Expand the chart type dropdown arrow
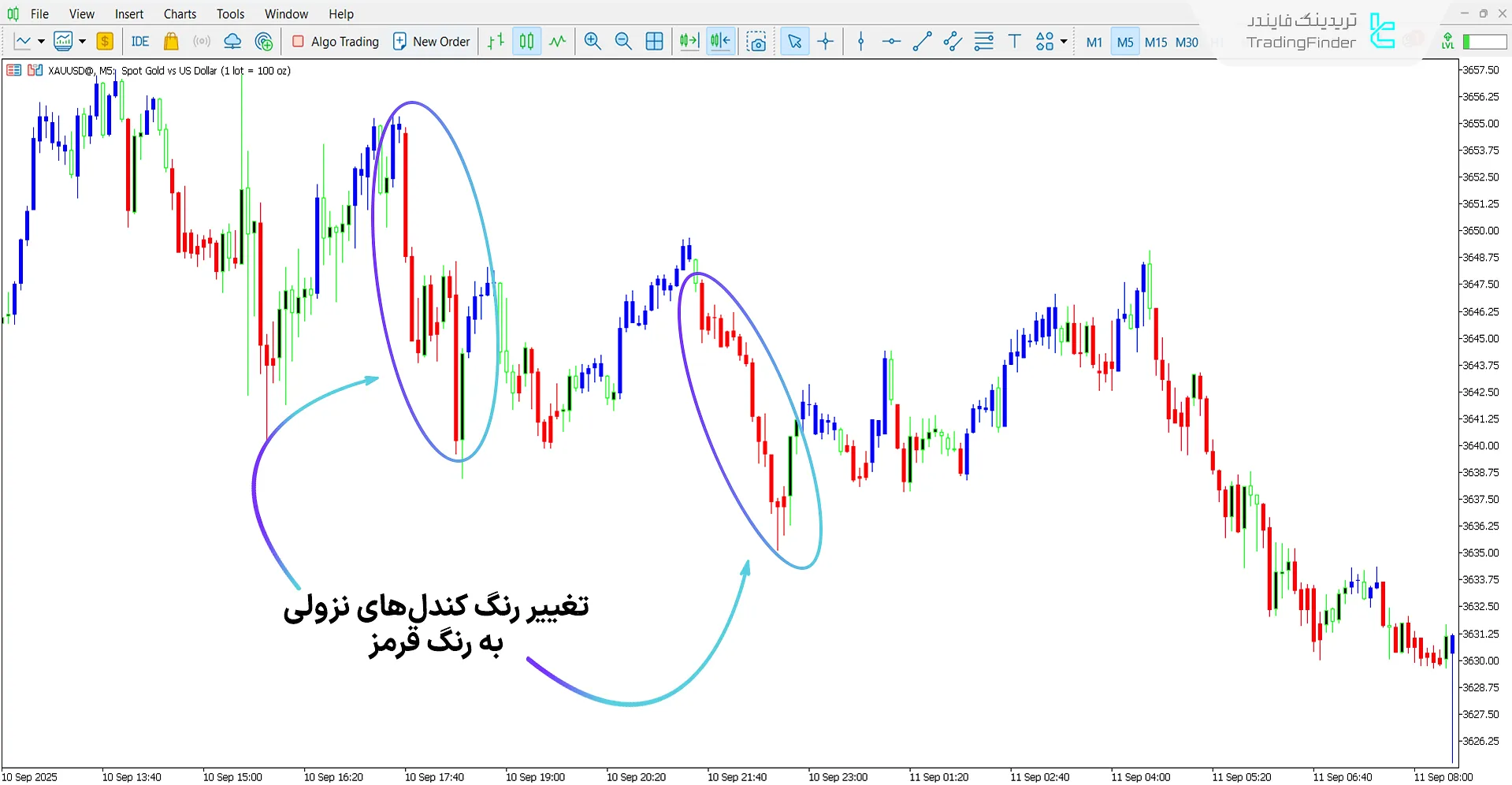This screenshot has width=1512, height=785. [41, 42]
